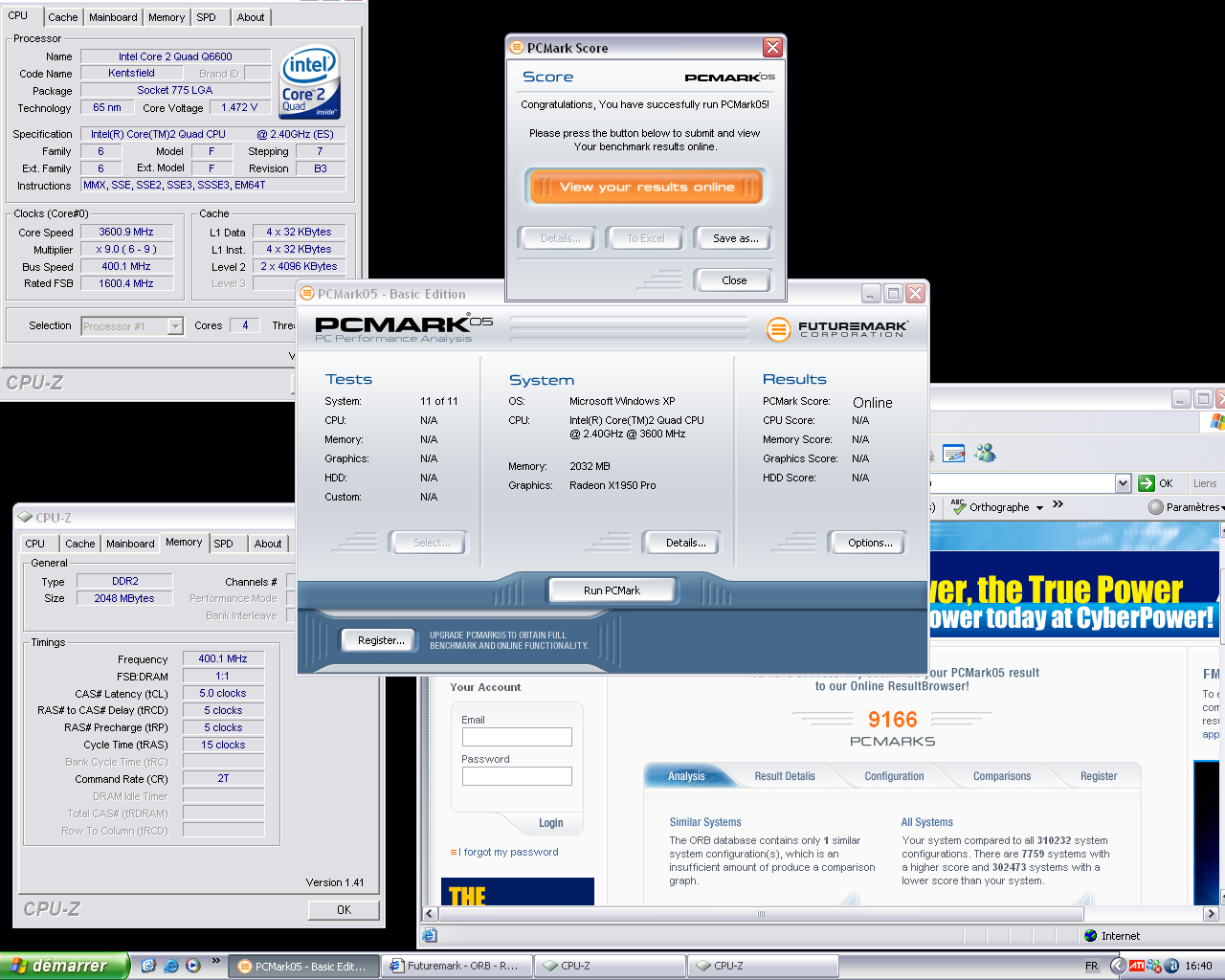Open the démarrer Start menu
This screenshot has width=1225, height=980.
(64, 966)
